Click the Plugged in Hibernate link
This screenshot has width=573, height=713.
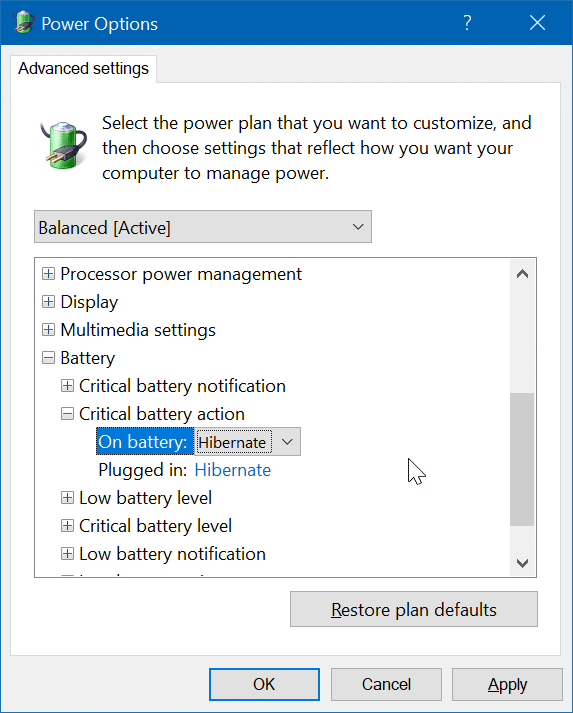pos(232,470)
